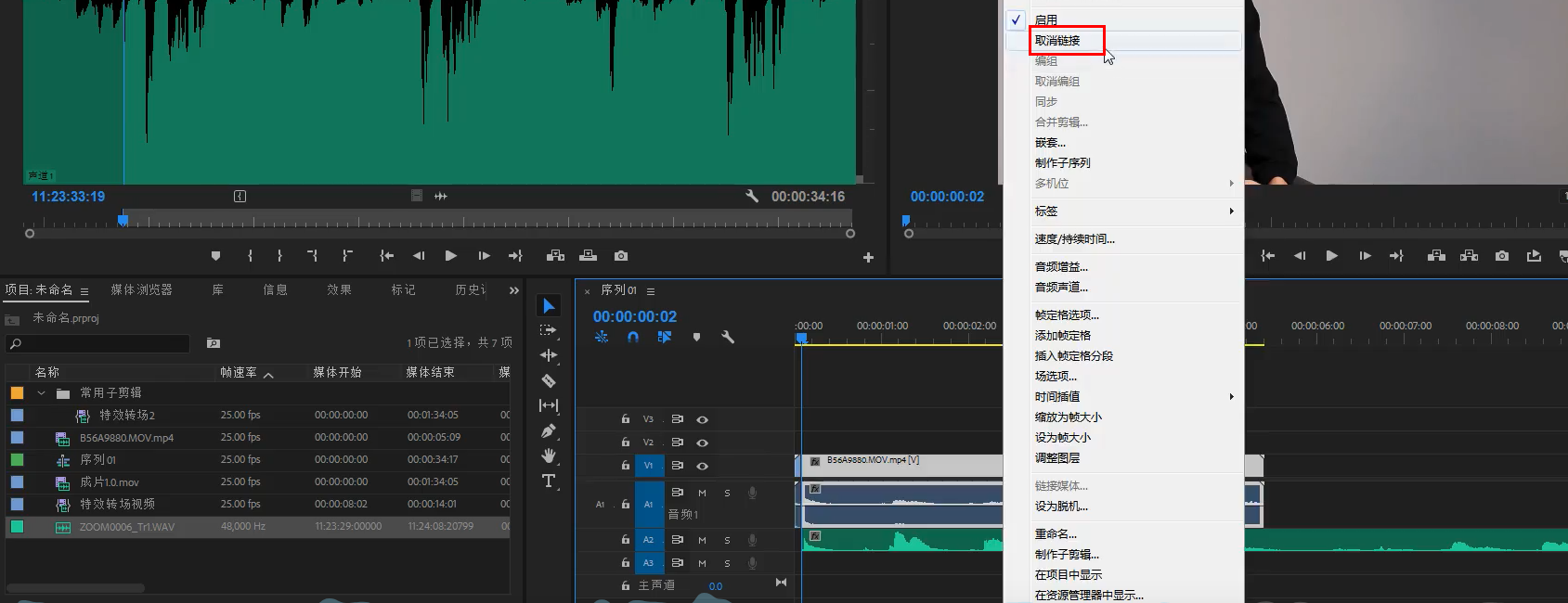Open the 序列01 panel hamburger menu
The width and height of the screenshot is (1568, 603).
click(651, 291)
